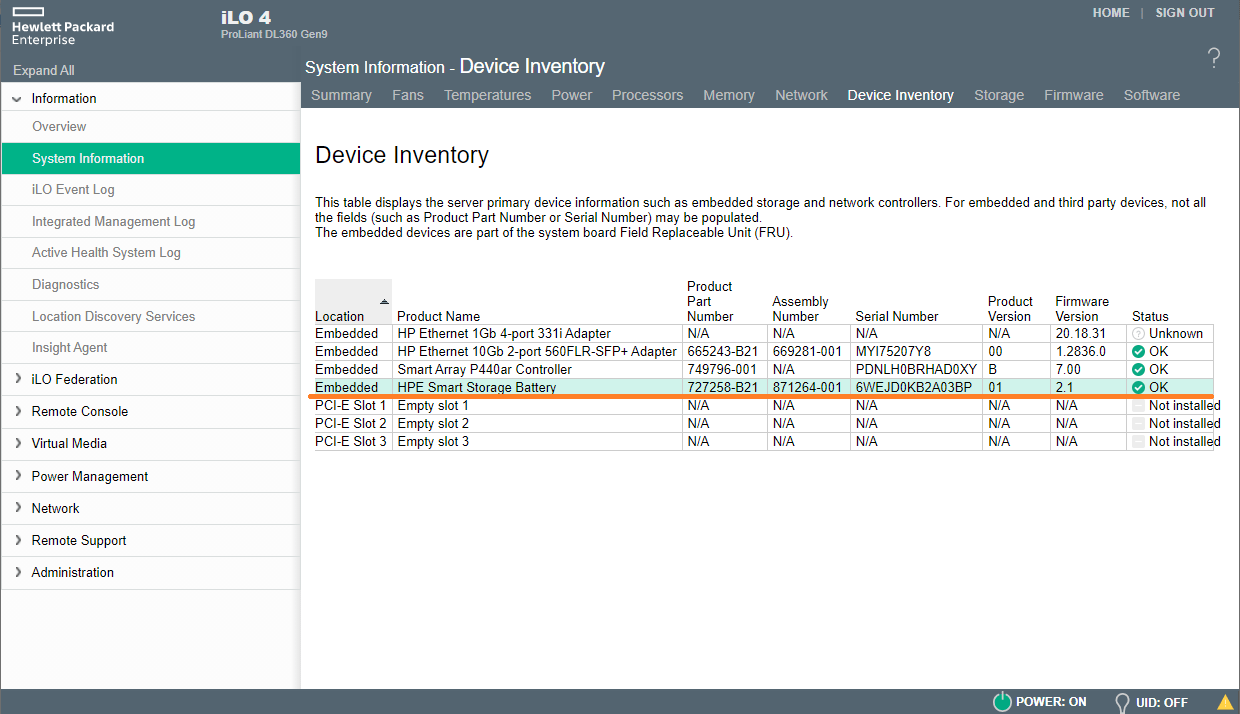The height and width of the screenshot is (714, 1240).
Task: Click the green OK icon for HPE Smart Storage Battery
Action: point(1139,387)
